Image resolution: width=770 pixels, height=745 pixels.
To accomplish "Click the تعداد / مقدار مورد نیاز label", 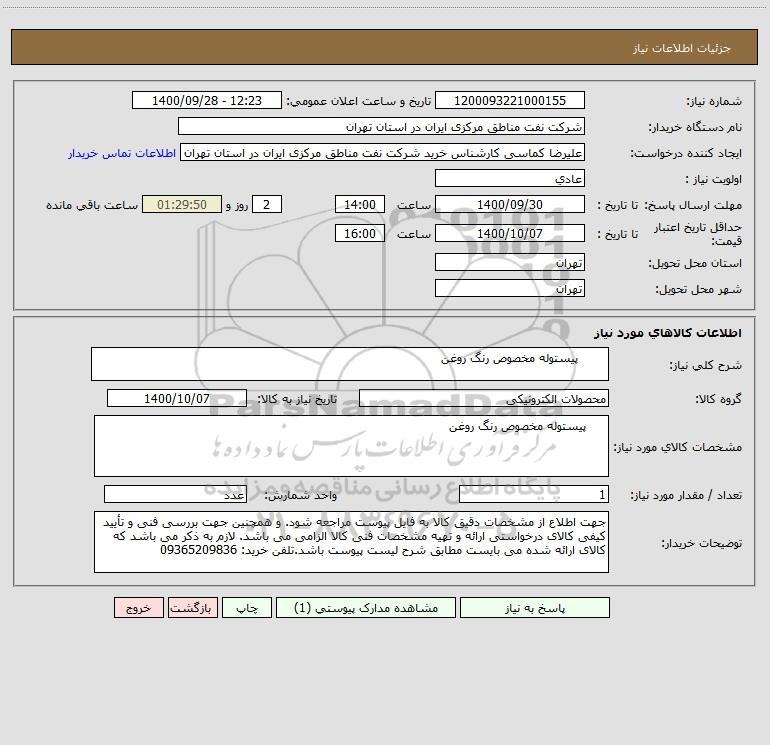I will pyautogui.click(x=686, y=496).
